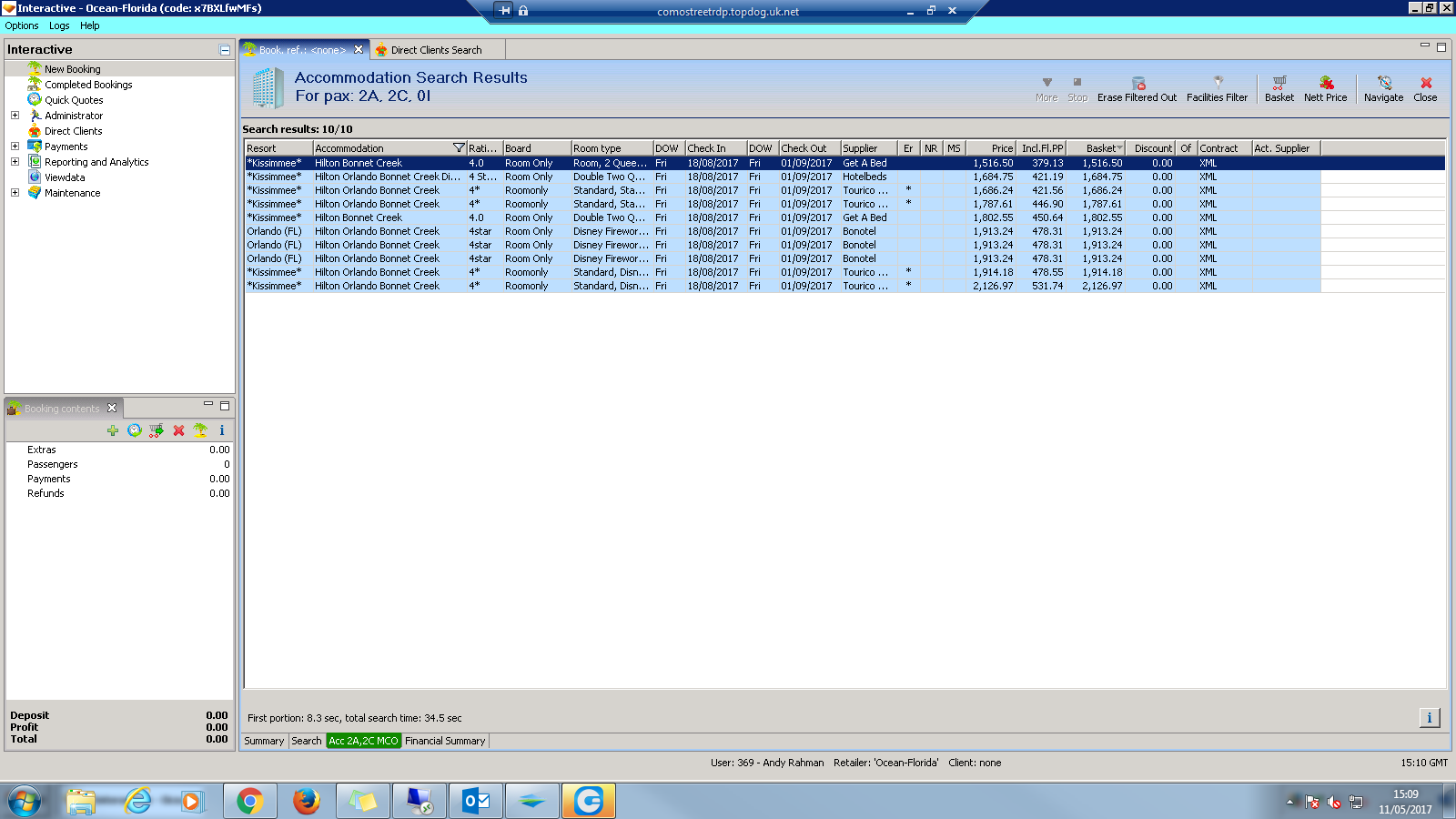Viewport: 1456px width, 819px height.
Task: Click the More arrow in results toolbar
Action: [x=1046, y=89]
